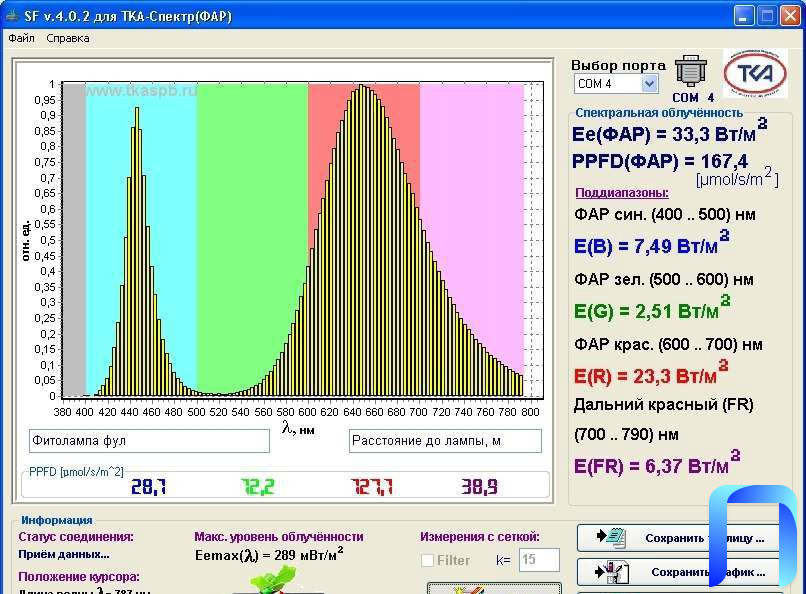The image size is (806, 594).
Task: Click the pink far-red band of the chart
Action: pos(471,239)
